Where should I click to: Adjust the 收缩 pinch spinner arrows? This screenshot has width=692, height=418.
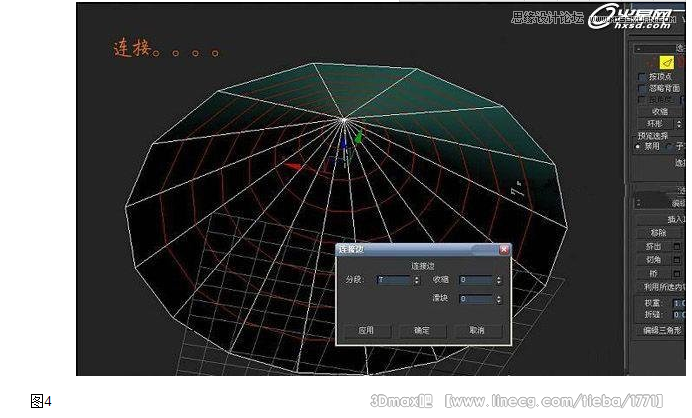pos(499,280)
